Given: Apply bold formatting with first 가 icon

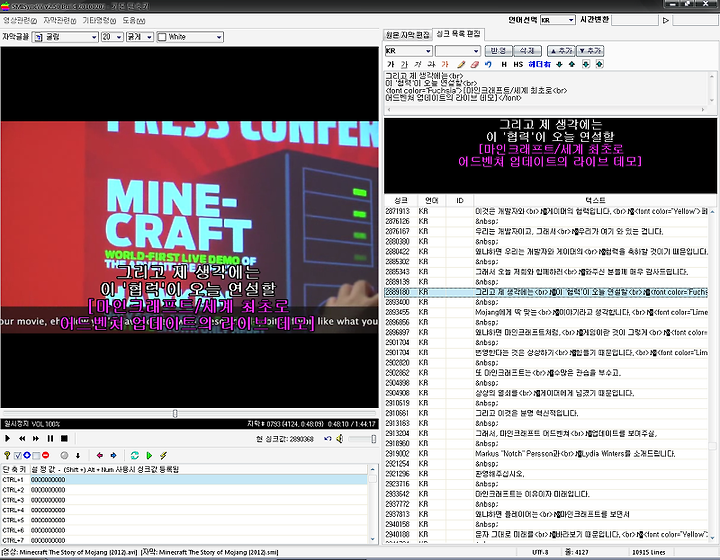Looking at the screenshot, I should click(390, 64).
